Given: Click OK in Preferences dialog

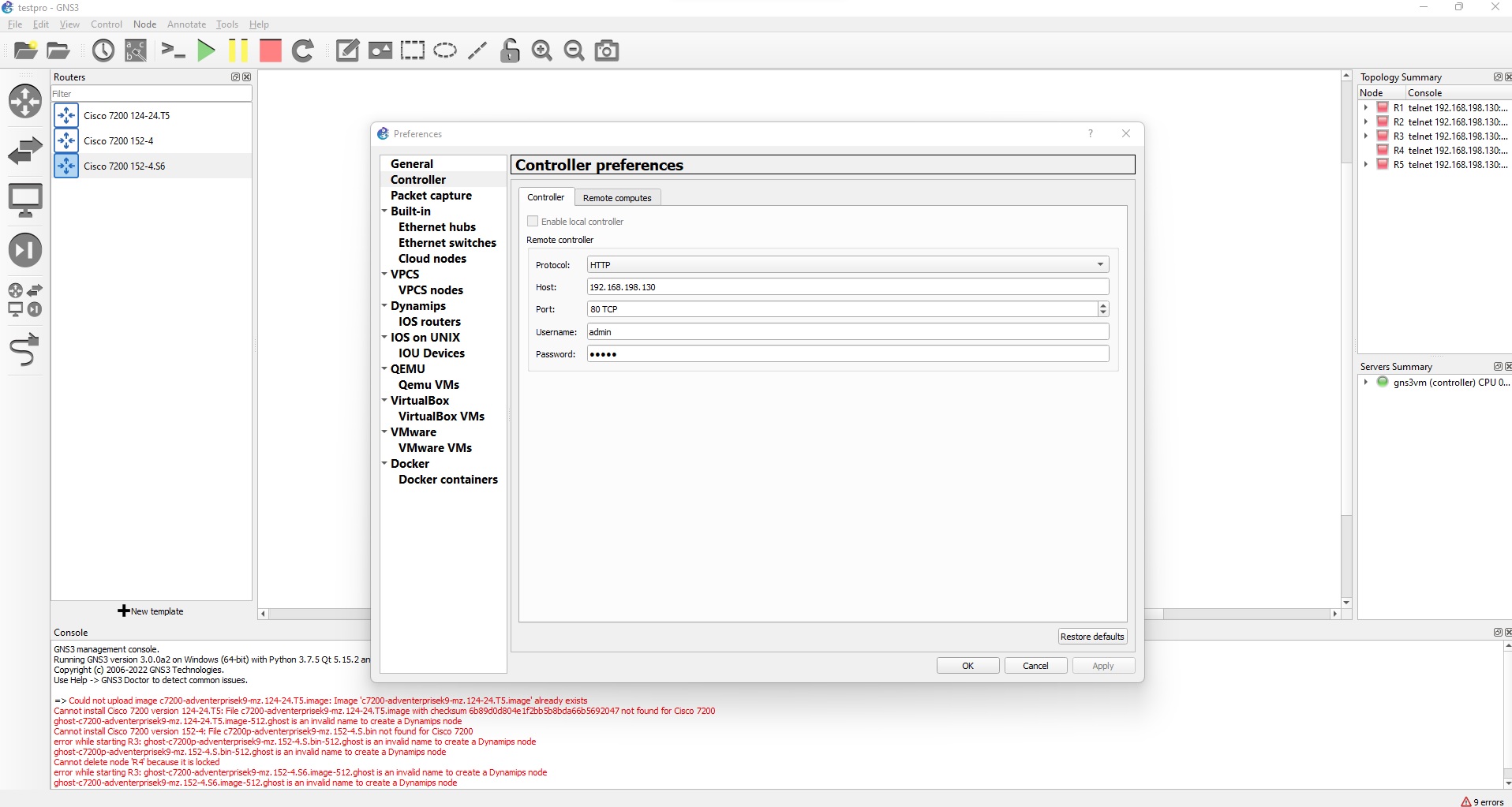Looking at the screenshot, I should [x=968, y=666].
